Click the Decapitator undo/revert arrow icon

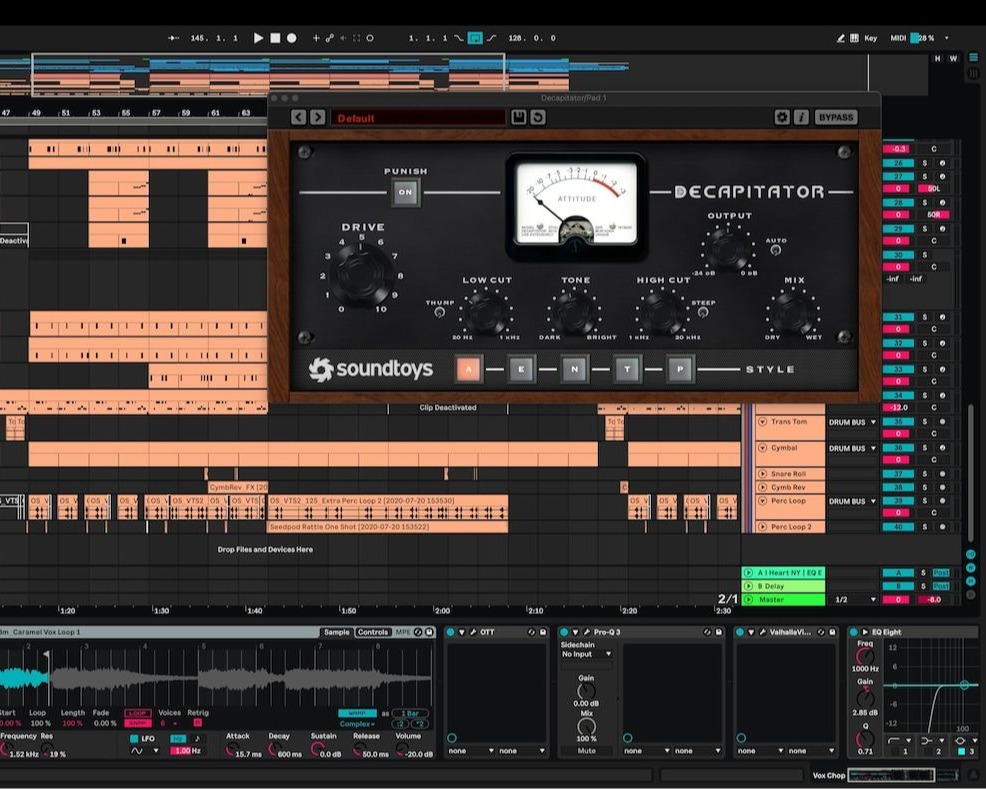pos(538,117)
